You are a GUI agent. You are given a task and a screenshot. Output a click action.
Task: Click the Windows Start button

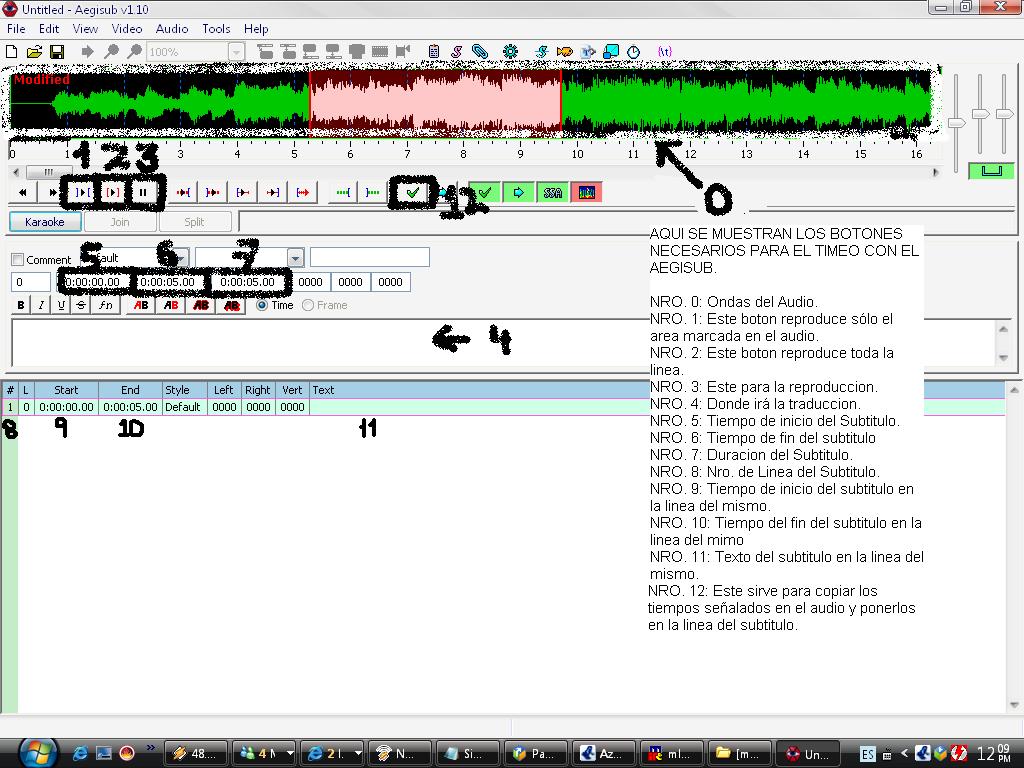(x=38, y=752)
